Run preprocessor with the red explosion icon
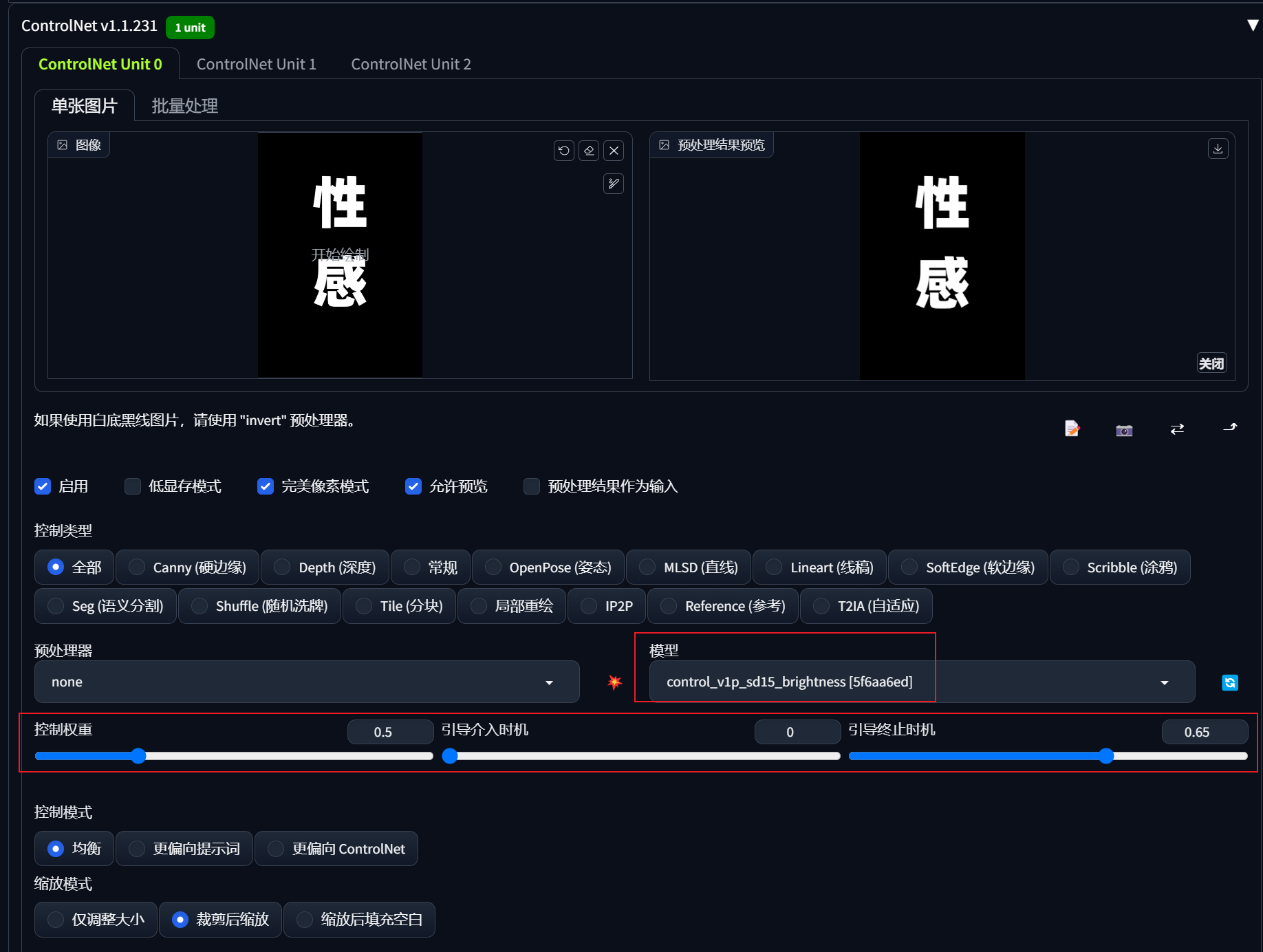Screen dimensions: 1263x952 click(x=614, y=682)
